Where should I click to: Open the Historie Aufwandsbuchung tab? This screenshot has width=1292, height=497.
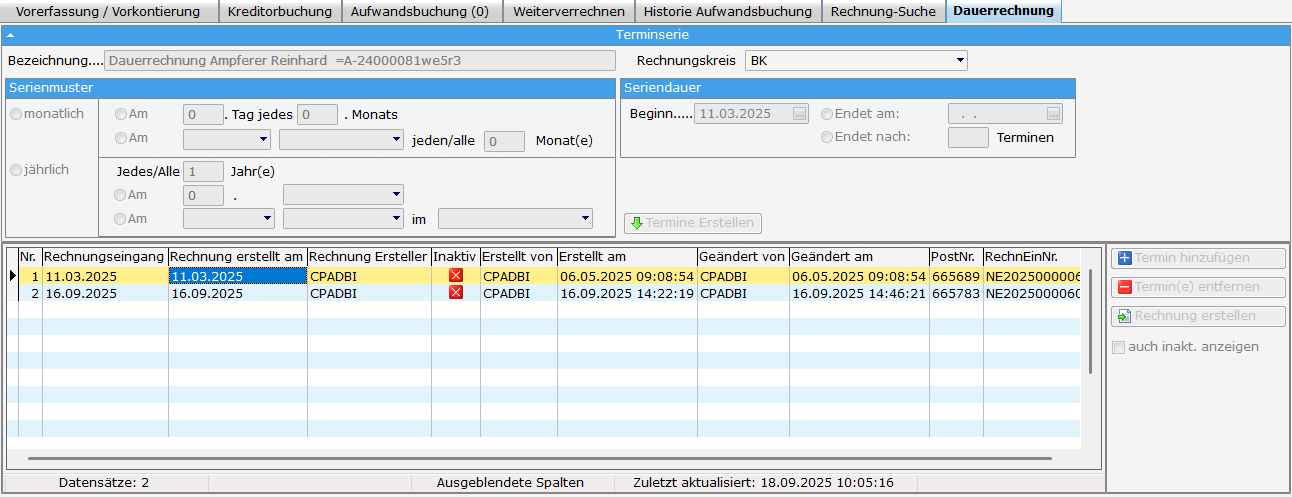[x=727, y=12]
